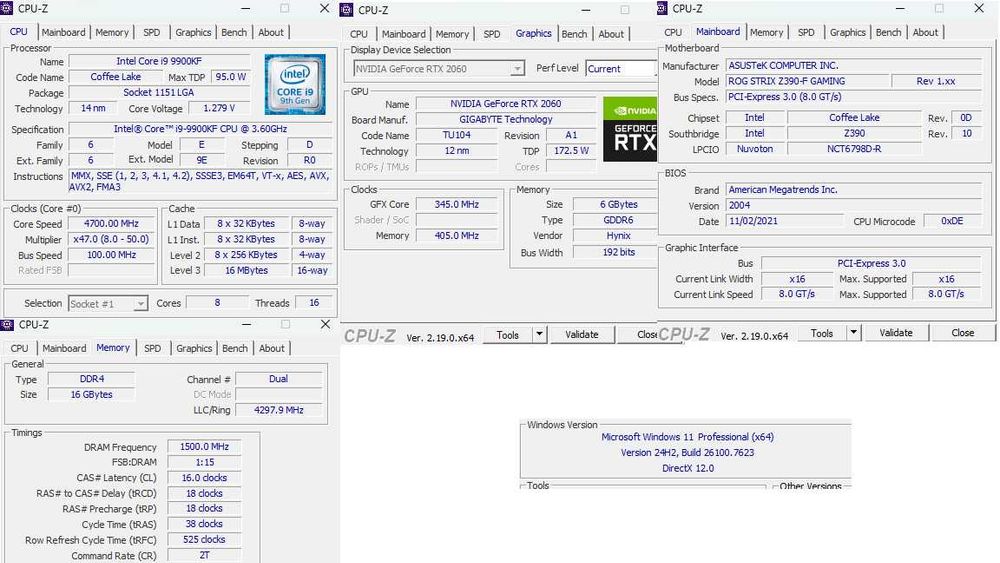Click CPU-Z app icon in Memory window title
Viewport: 1000px width, 563px height.
point(7,325)
